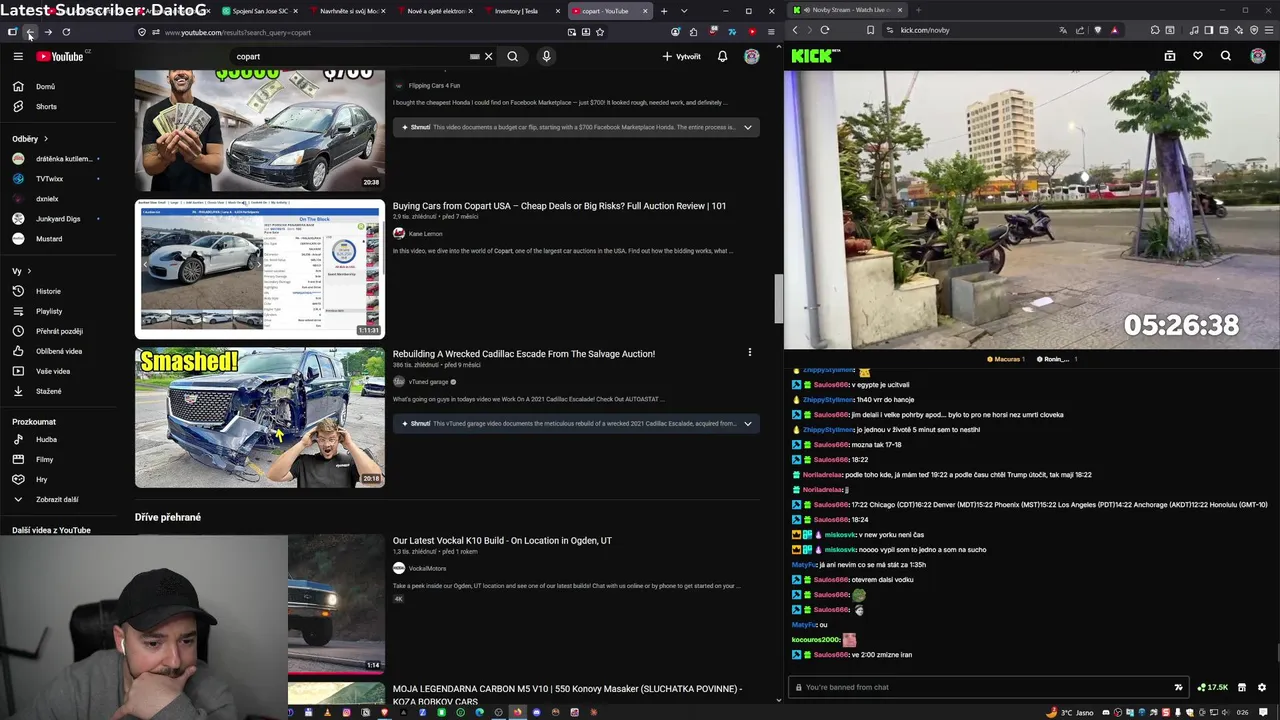Expand summary dropdown under Flipping Cars video
This screenshot has width=1280, height=720.
[x=747, y=127]
